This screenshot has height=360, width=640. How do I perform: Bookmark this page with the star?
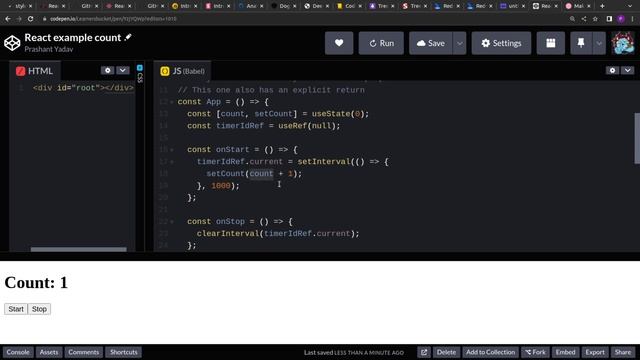(x=596, y=19)
